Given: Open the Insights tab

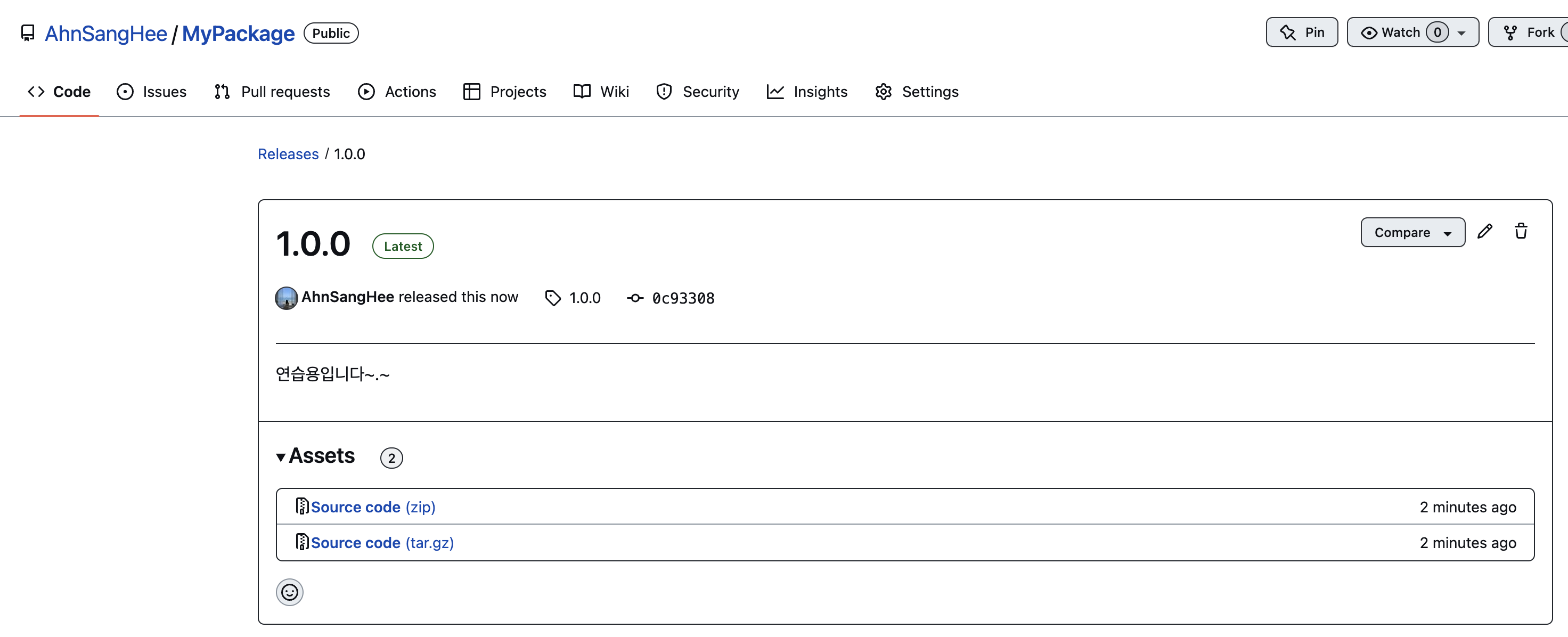Looking at the screenshot, I should [807, 92].
